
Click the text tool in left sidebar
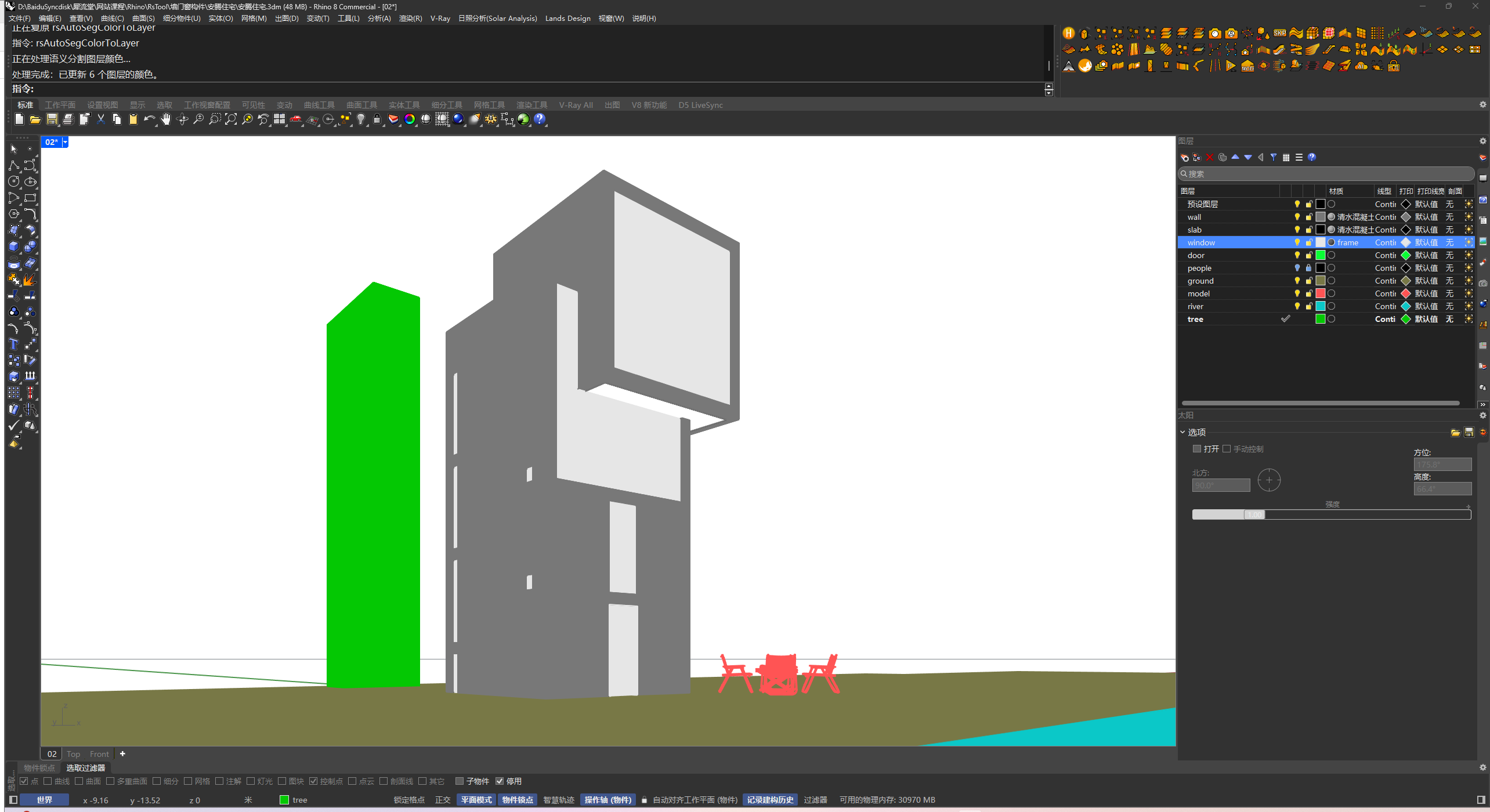pyautogui.click(x=14, y=345)
